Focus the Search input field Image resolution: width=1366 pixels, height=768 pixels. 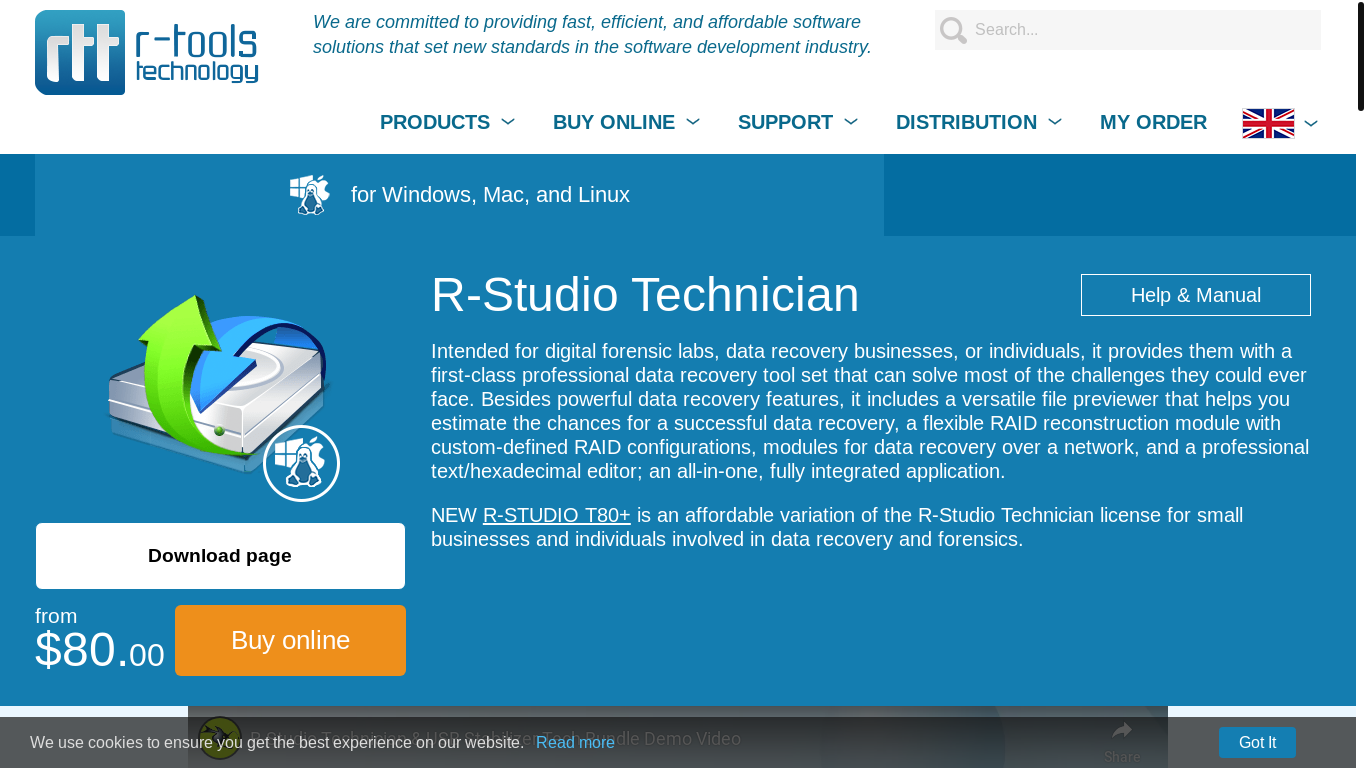coord(1128,30)
